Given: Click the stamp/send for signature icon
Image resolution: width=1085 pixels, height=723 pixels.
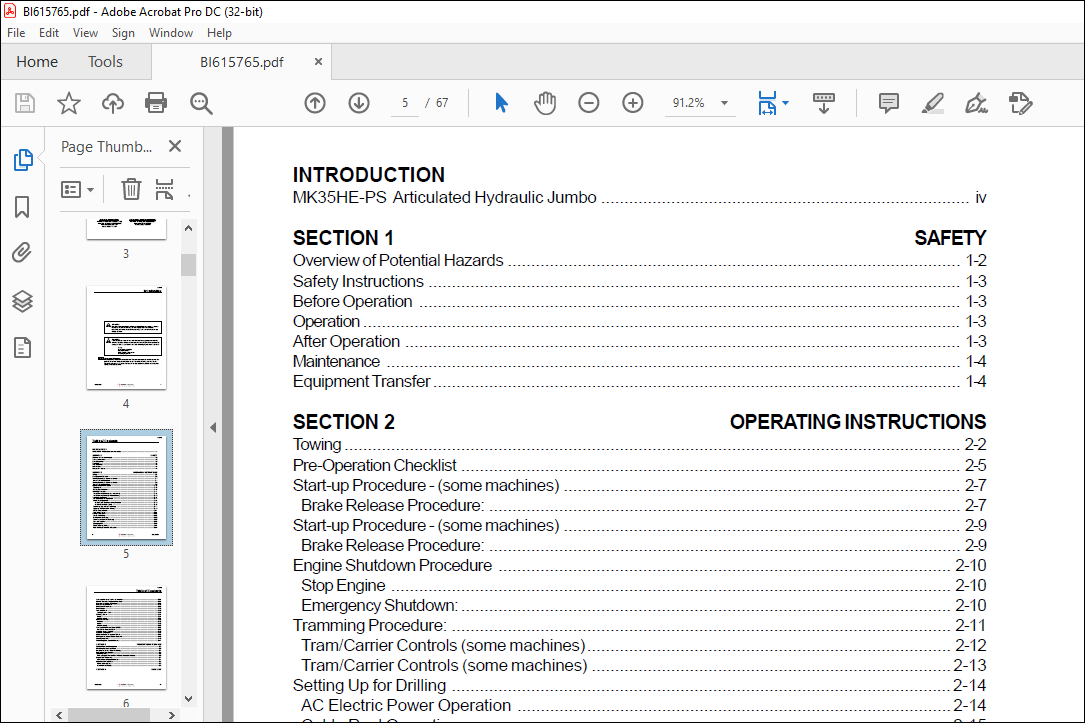Looking at the screenshot, I should pos(1021,103).
